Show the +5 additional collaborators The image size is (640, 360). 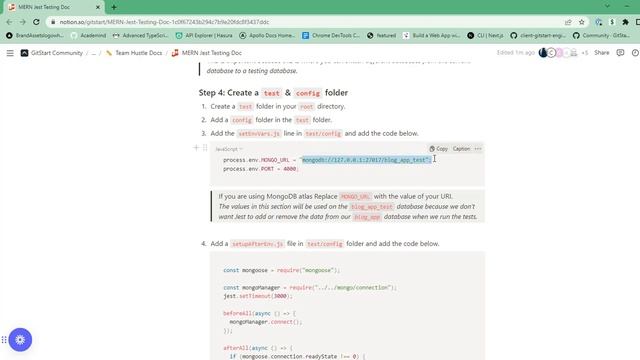585,53
